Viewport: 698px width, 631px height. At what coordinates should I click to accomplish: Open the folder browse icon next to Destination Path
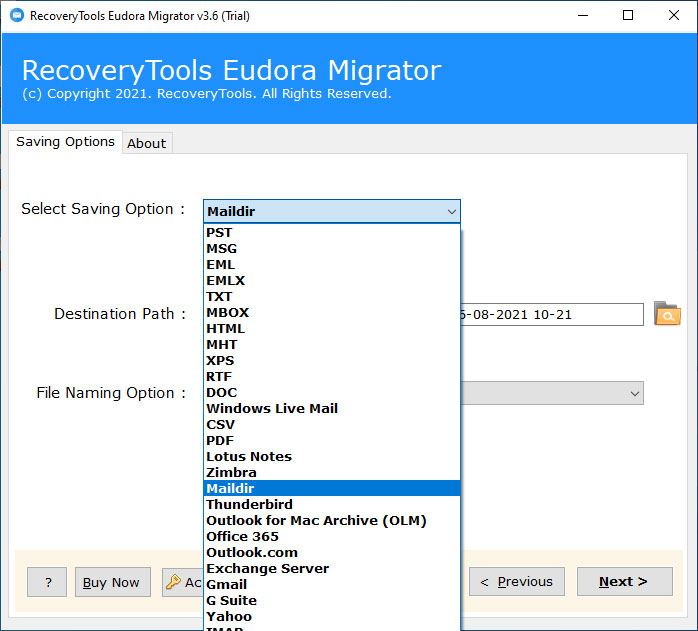pos(667,314)
